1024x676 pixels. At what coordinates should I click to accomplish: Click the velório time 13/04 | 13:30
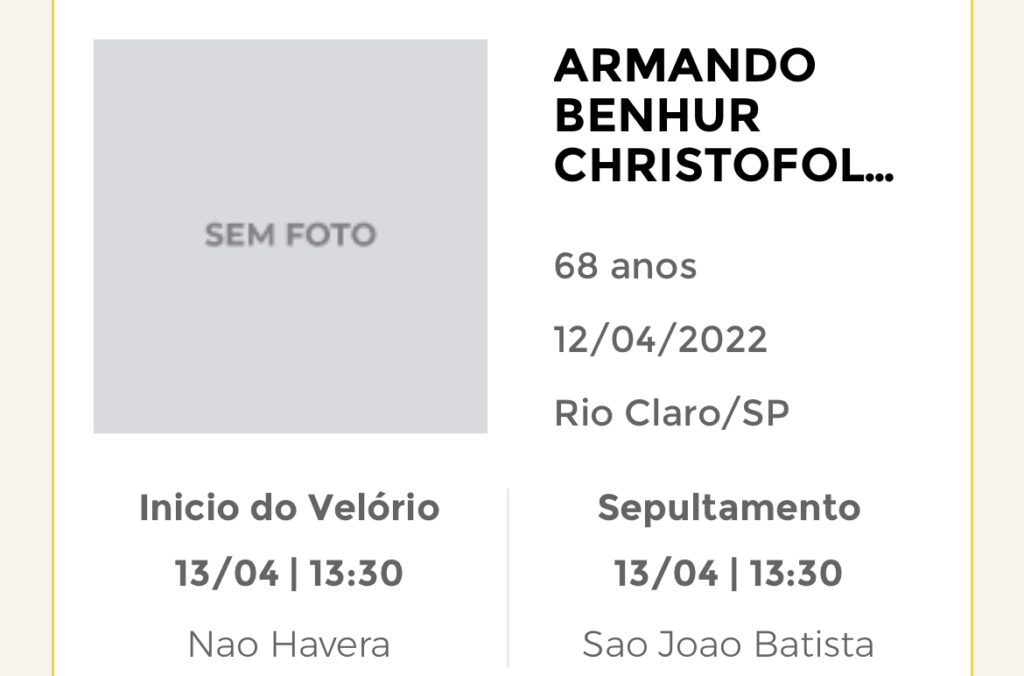[x=289, y=573]
